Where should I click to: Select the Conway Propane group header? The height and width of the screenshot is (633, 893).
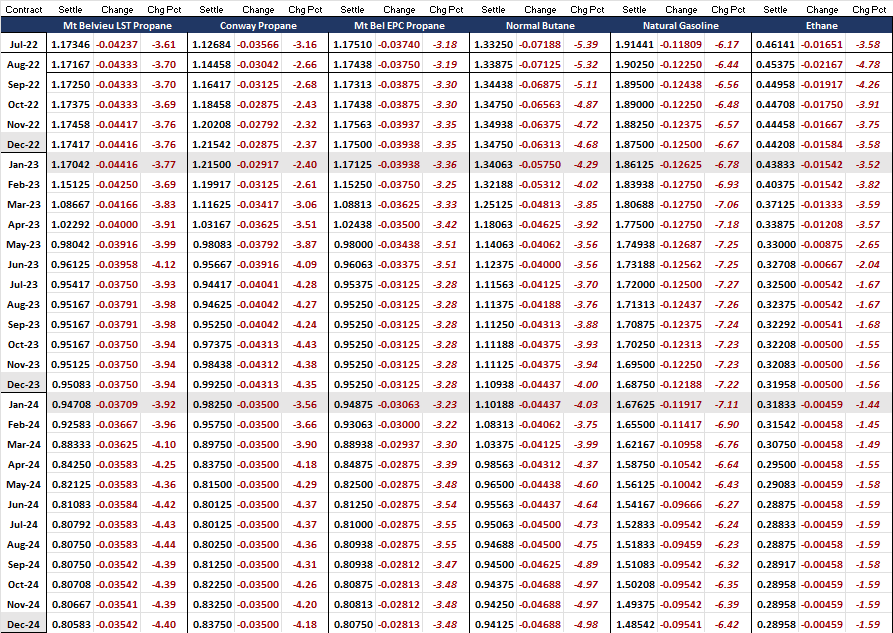click(x=258, y=26)
